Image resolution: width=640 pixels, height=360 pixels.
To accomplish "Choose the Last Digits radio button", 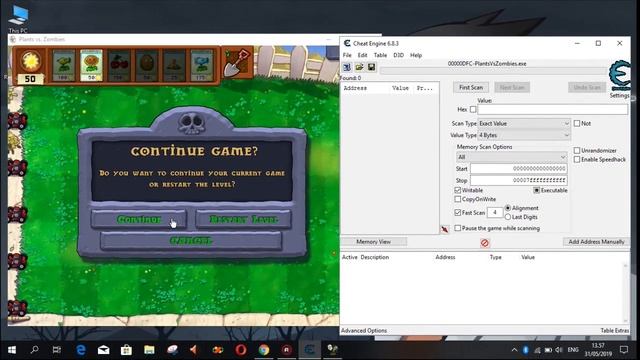I will click(508, 217).
